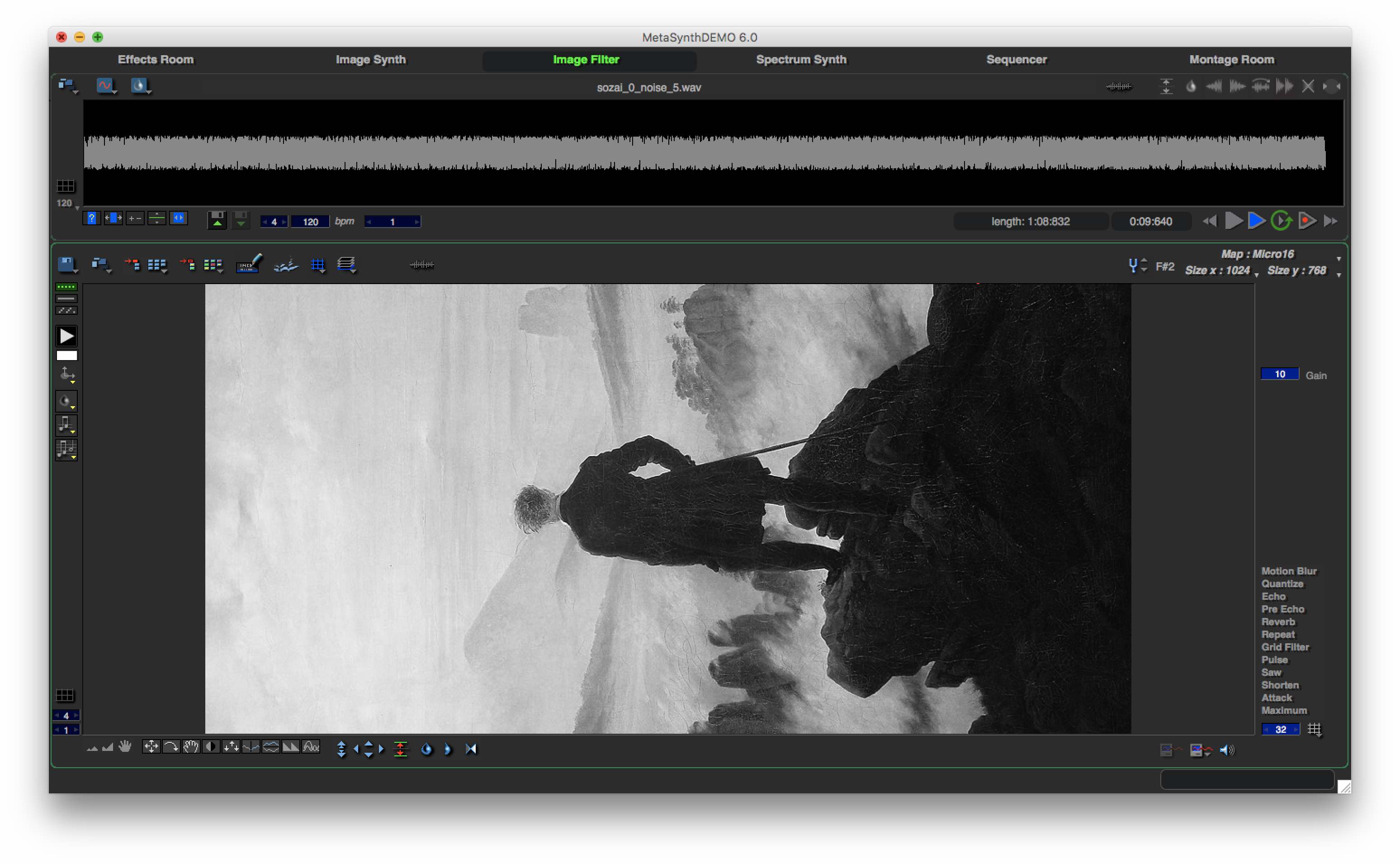The height and width of the screenshot is (864, 1400).
Task: Click the green up-arrow export button
Action: tap(217, 220)
